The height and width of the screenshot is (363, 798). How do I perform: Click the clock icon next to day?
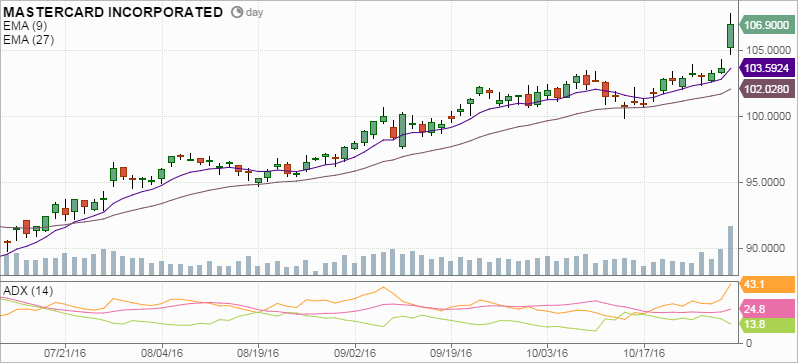click(x=237, y=12)
